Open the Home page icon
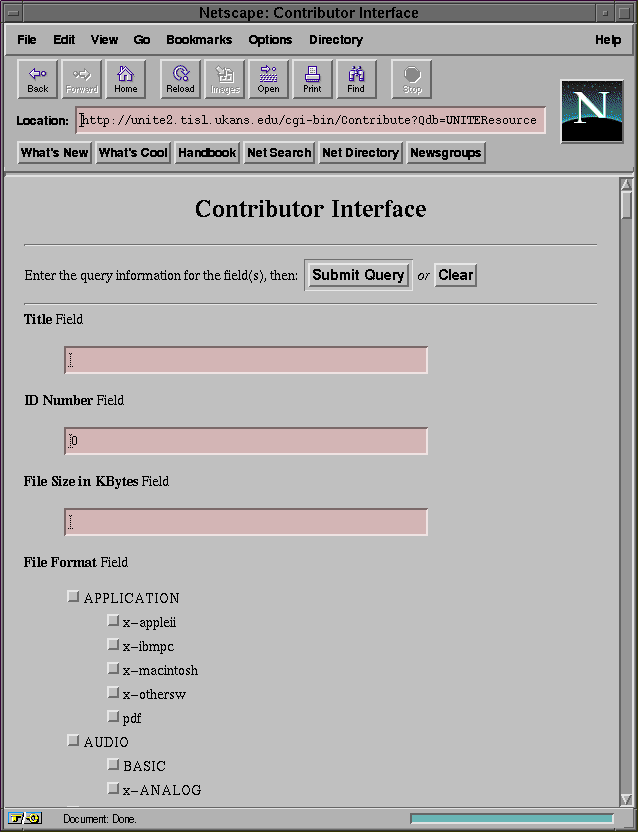Viewport: 638px width, 832px height. [x=126, y=79]
